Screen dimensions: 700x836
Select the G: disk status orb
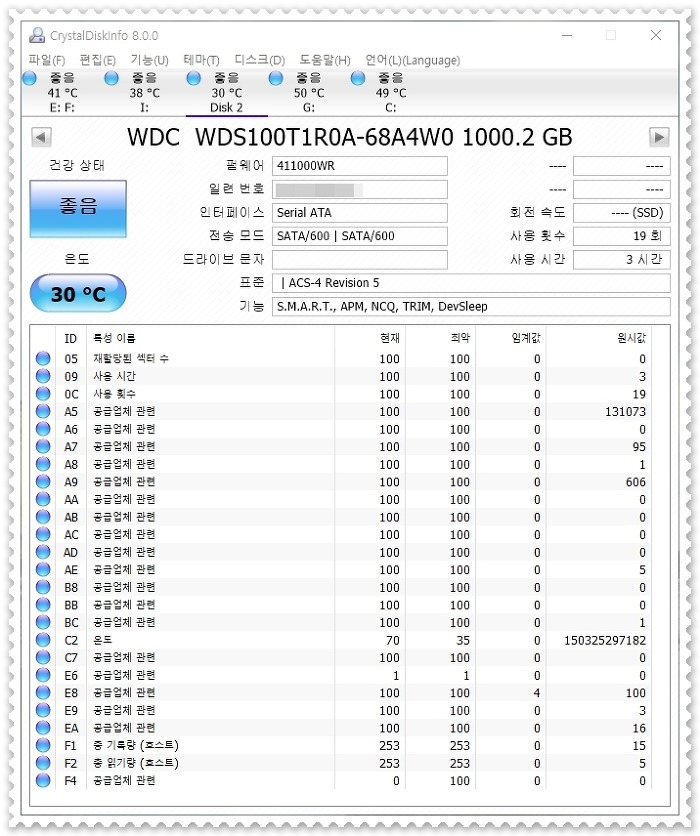tap(276, 78)
